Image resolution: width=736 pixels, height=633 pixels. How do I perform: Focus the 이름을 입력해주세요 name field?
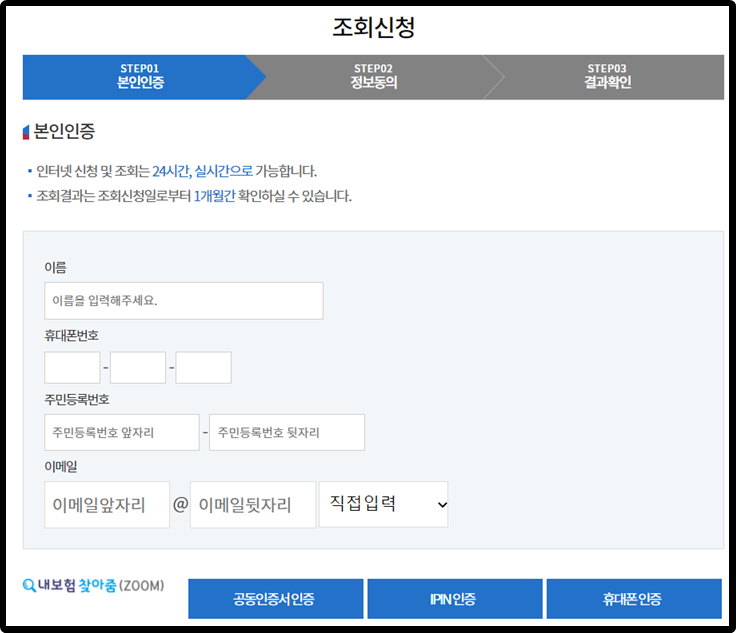coord(184,301)
